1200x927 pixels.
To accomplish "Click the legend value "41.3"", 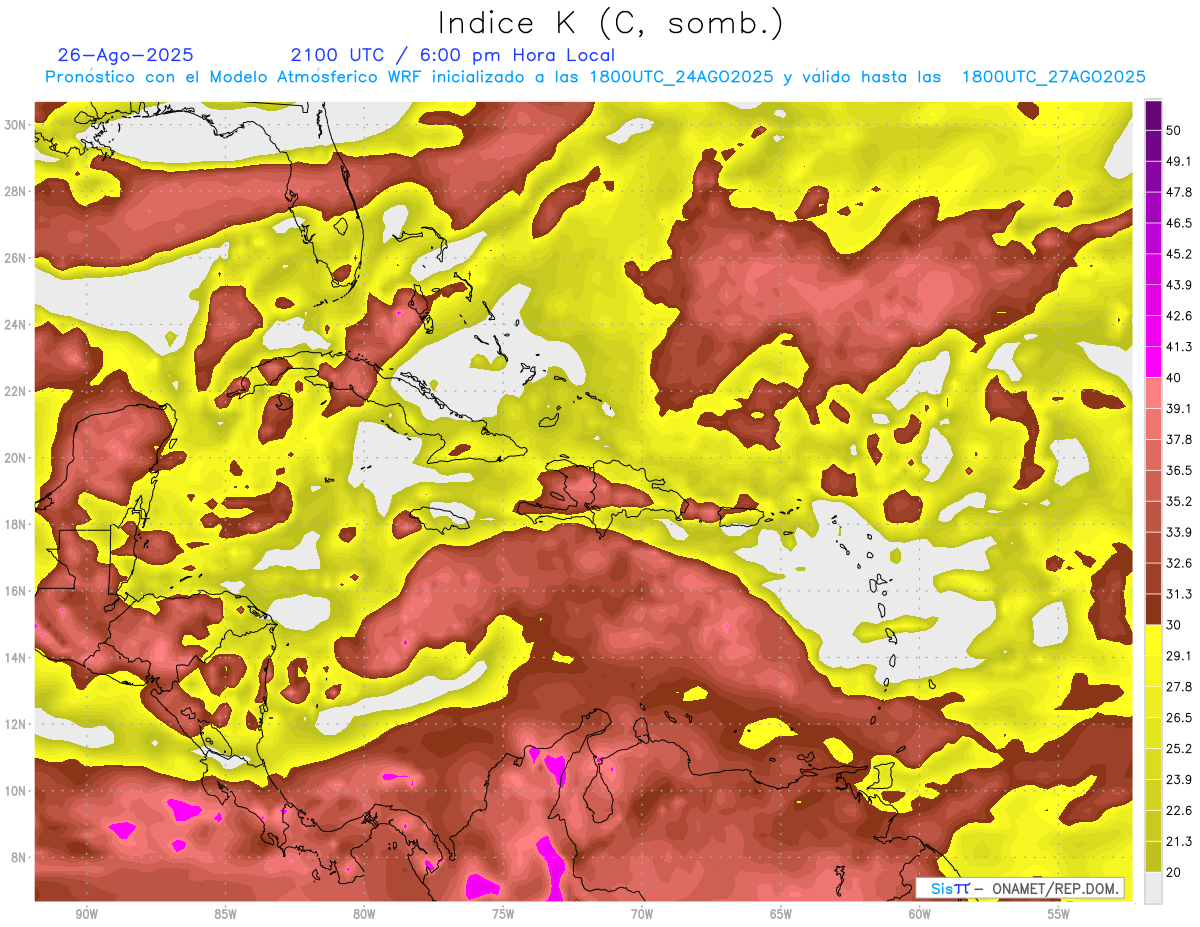I will point(1179,347).
